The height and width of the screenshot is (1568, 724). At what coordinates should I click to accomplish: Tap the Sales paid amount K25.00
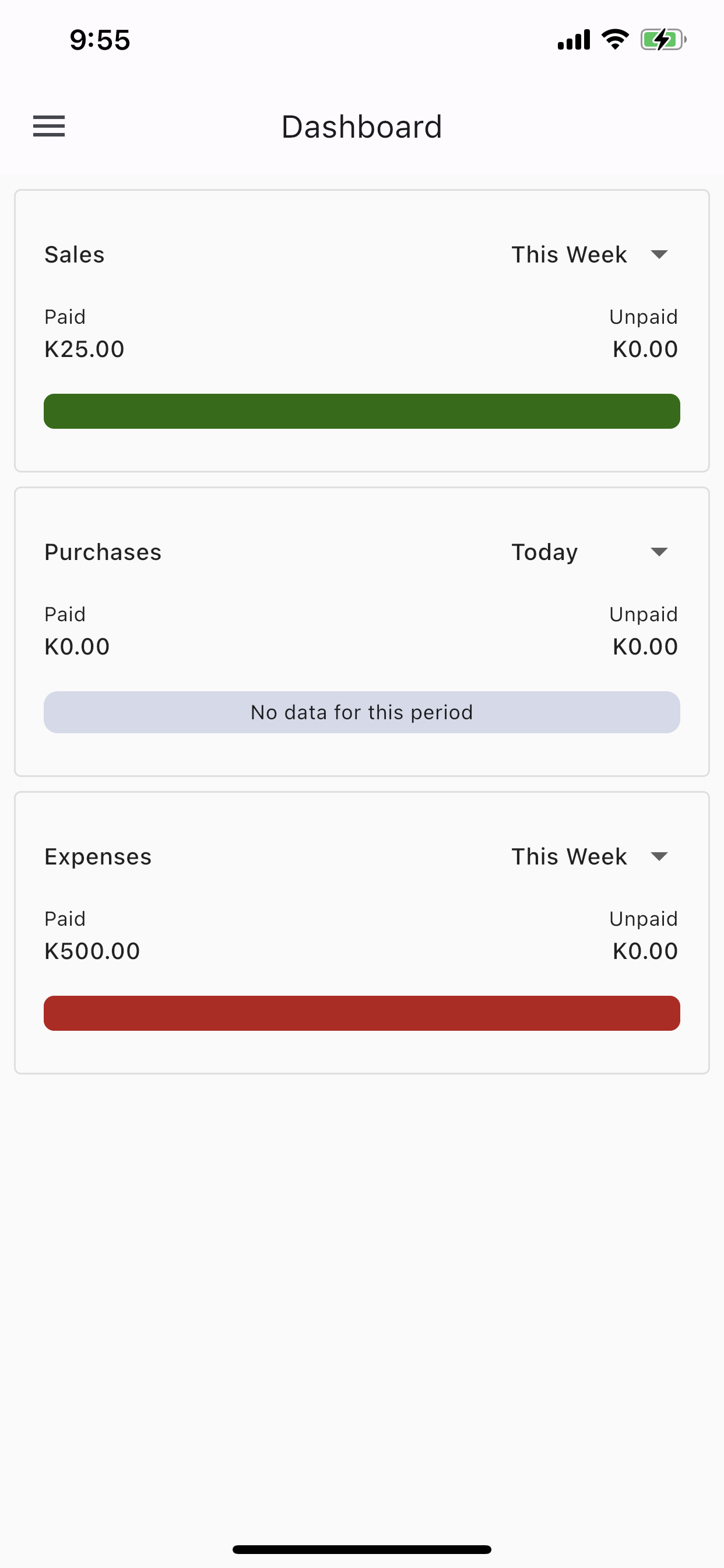click(x=85, y=349)
